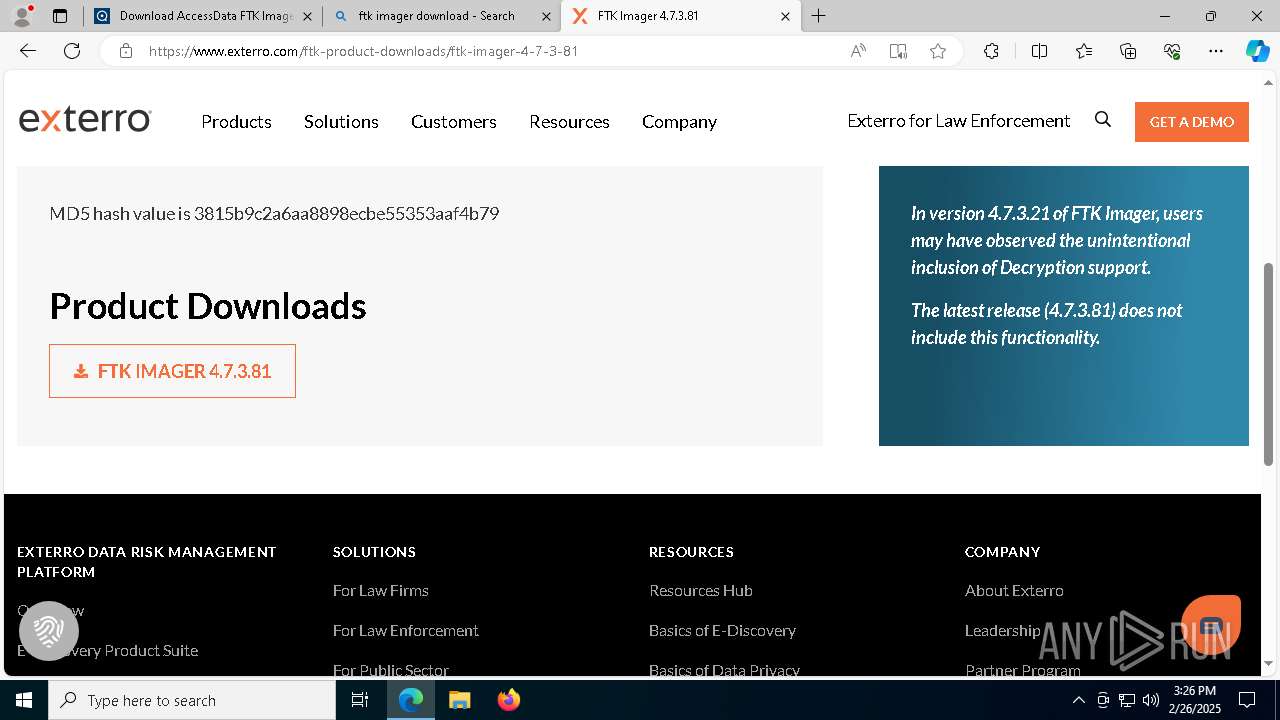Close the Download AccessData FTK Imager tab

click(x=307, y=16)
